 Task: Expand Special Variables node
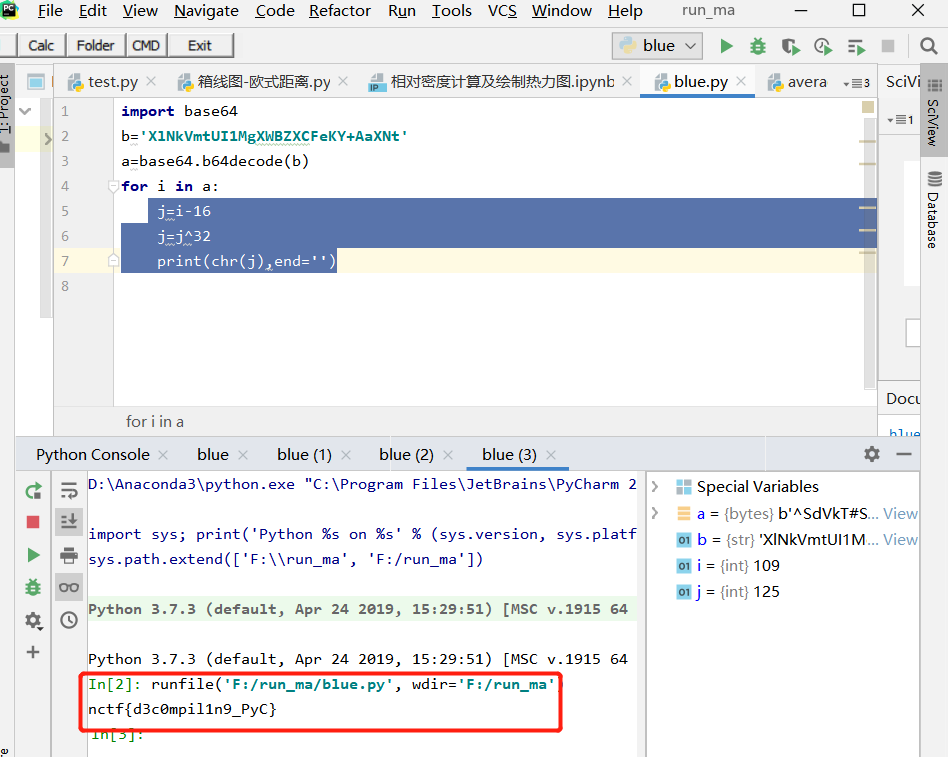(x=655, y=486)
